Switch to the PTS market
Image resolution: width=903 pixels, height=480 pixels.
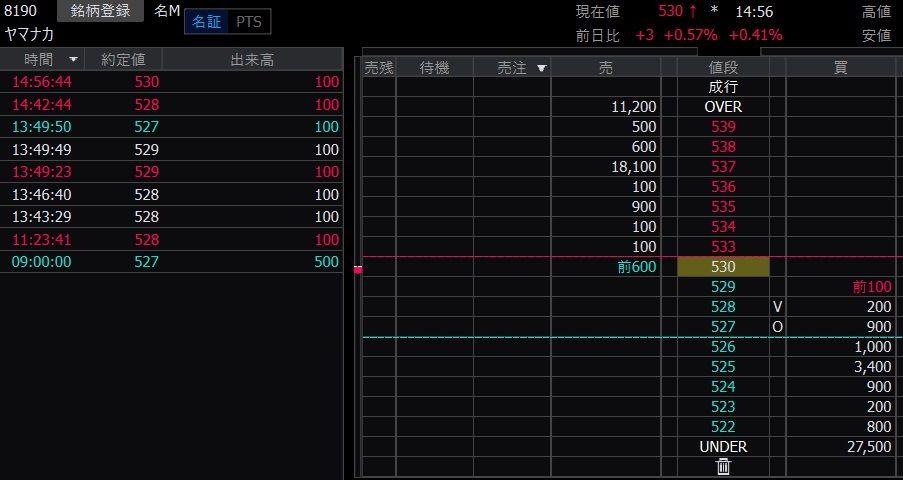pos(250,22)
